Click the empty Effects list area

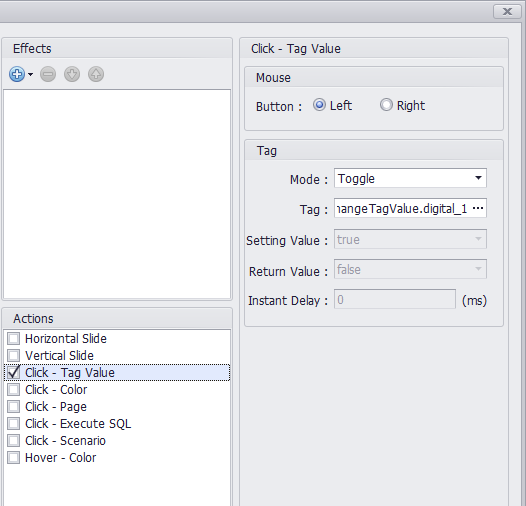pyautogui.click(x=117, y=194)
